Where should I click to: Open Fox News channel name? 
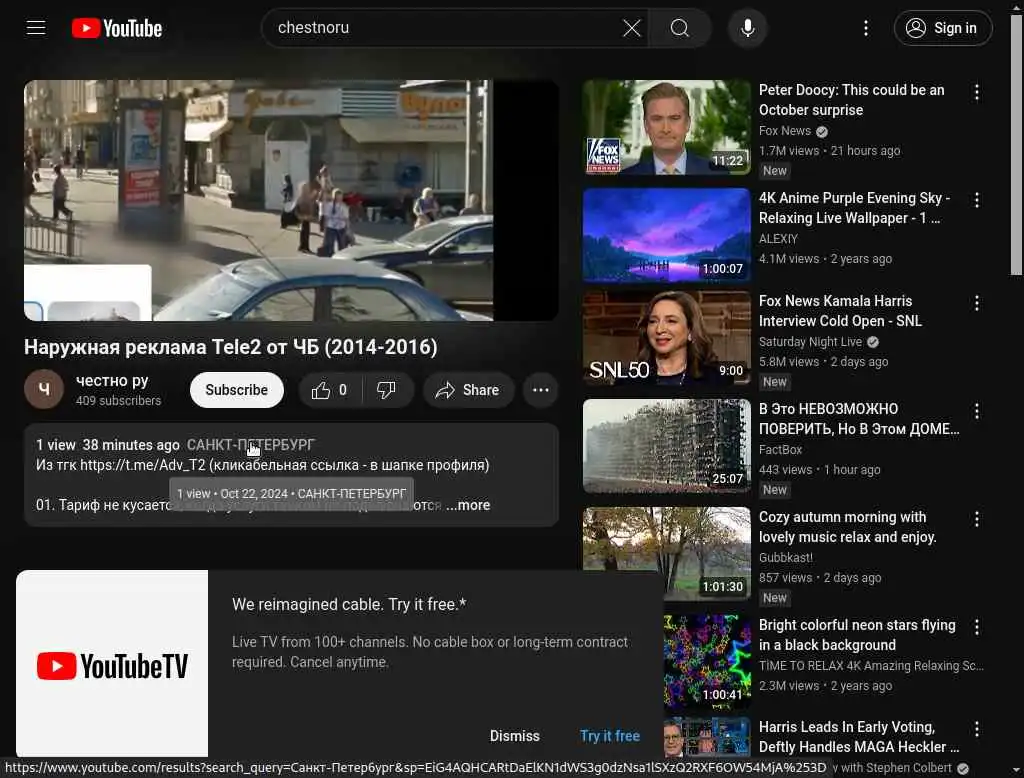pyautogui.click(x=784, y=131)
